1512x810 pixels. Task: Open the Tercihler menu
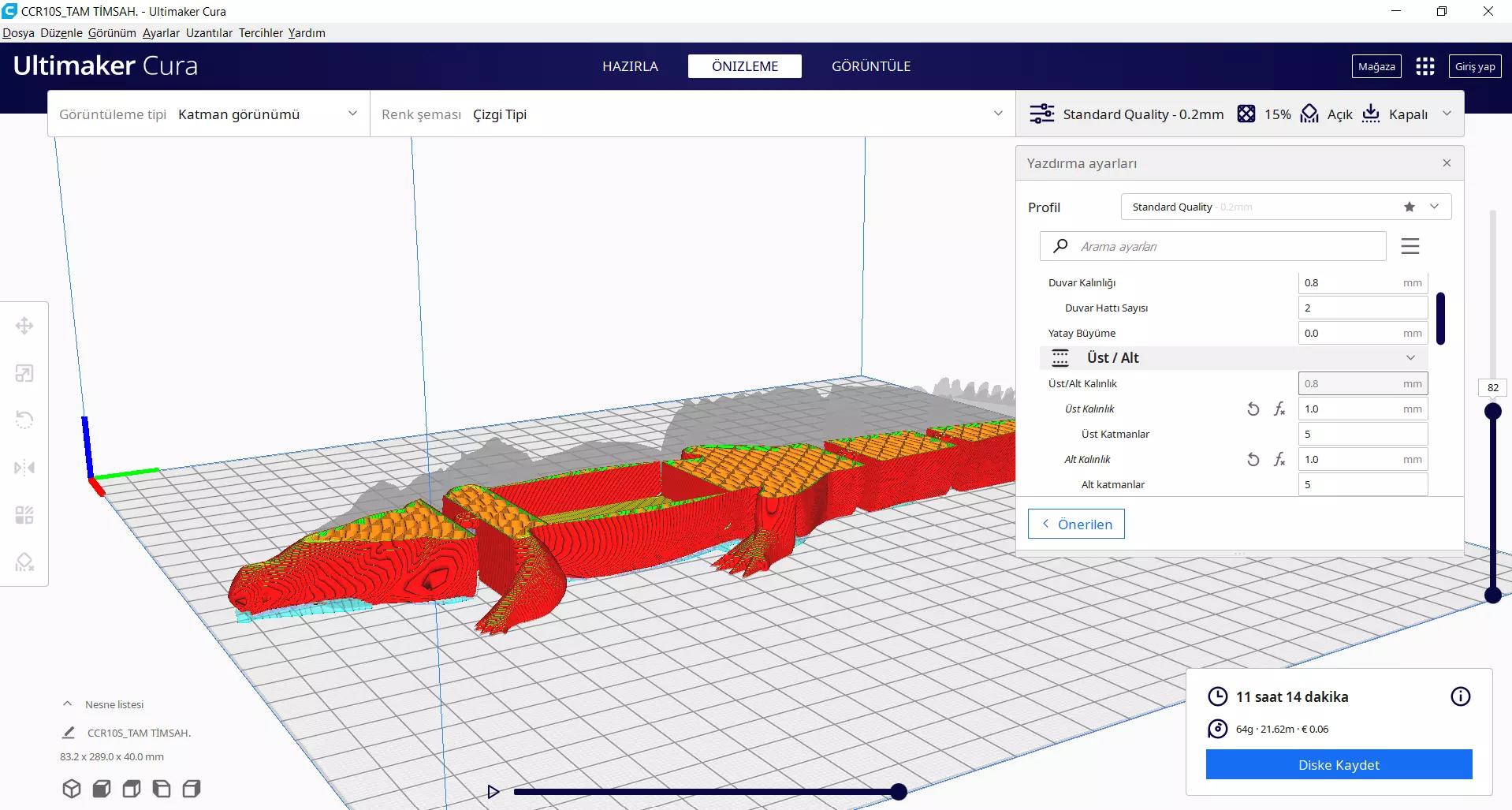[260, 33]
